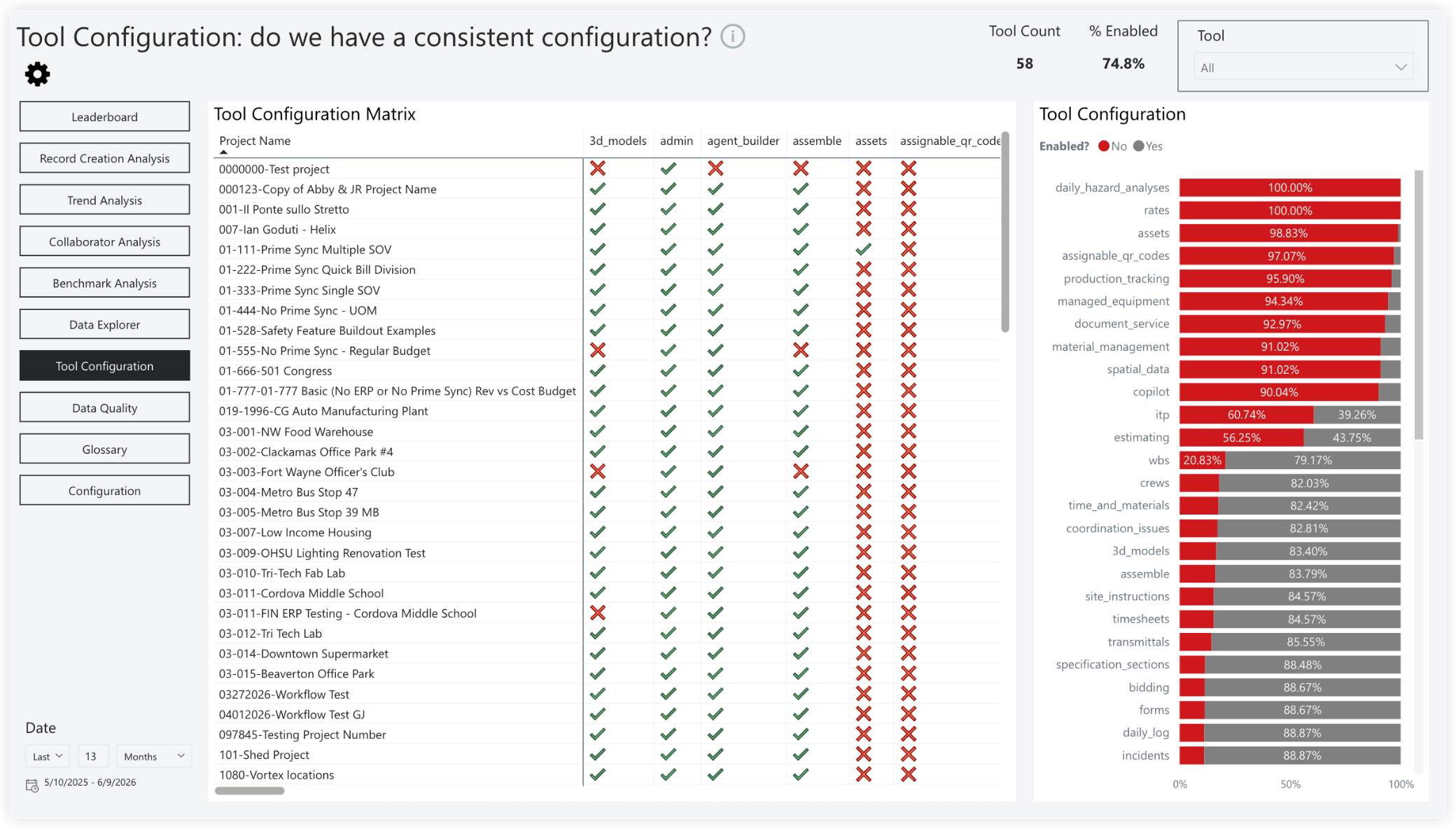The image size is (1456, 829).
Task: Click the assemble red X for 03-003-Fort Wayne Officer's Club
Action: click(801, 471)
